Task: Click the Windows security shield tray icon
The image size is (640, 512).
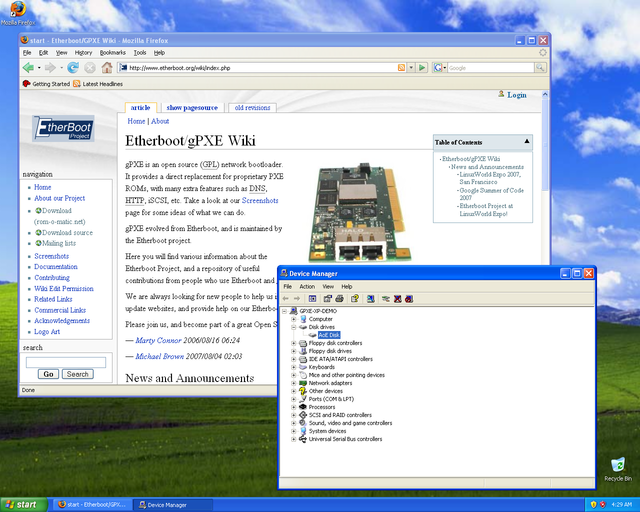Action: [x=593, y=505]
